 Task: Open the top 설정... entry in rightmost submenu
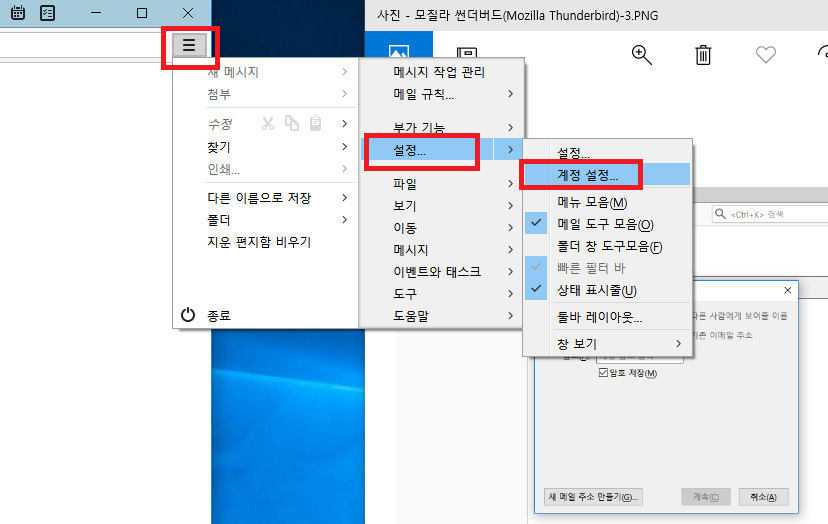coord(573,153)
